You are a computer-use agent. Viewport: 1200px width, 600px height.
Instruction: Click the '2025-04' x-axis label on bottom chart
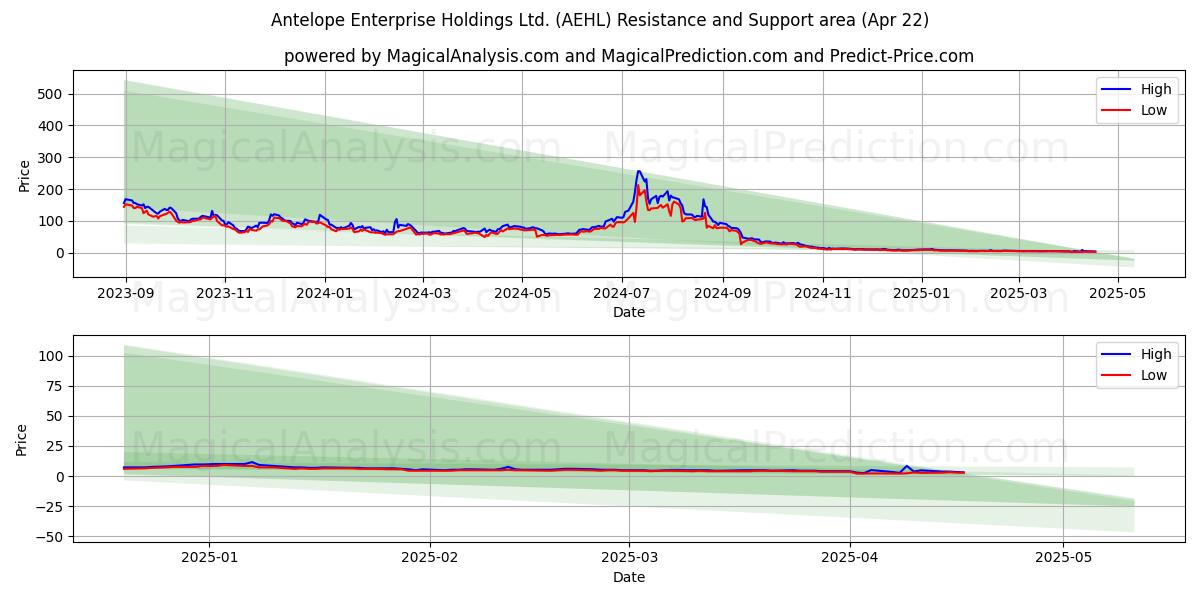[x=850, y=559]
